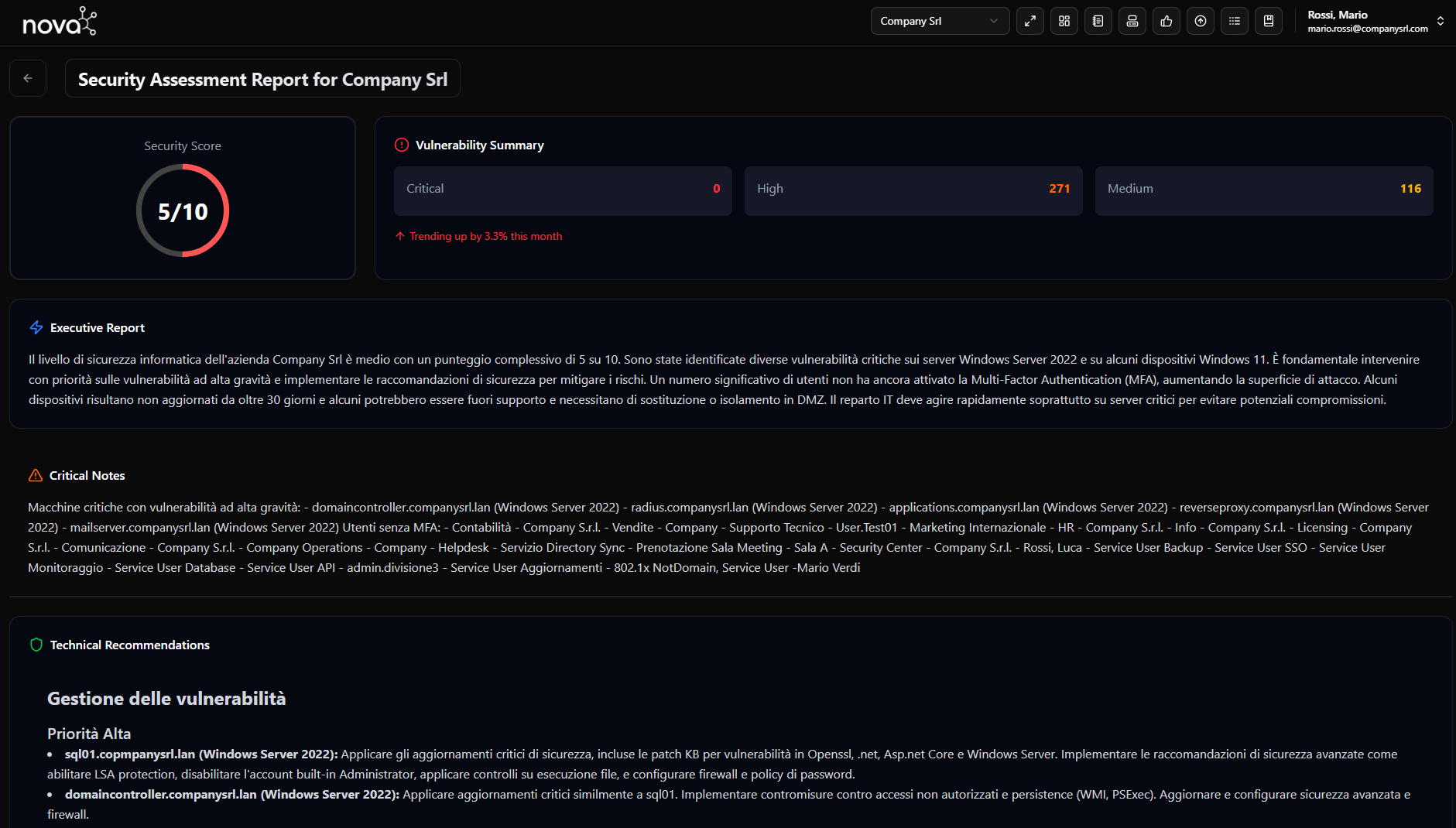Click the bookmark book icon

pos(1268,22)
